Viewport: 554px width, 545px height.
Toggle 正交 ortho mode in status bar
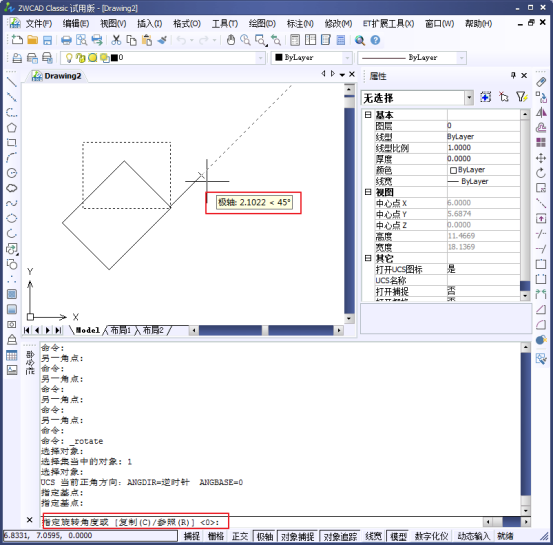click(240, 536)
